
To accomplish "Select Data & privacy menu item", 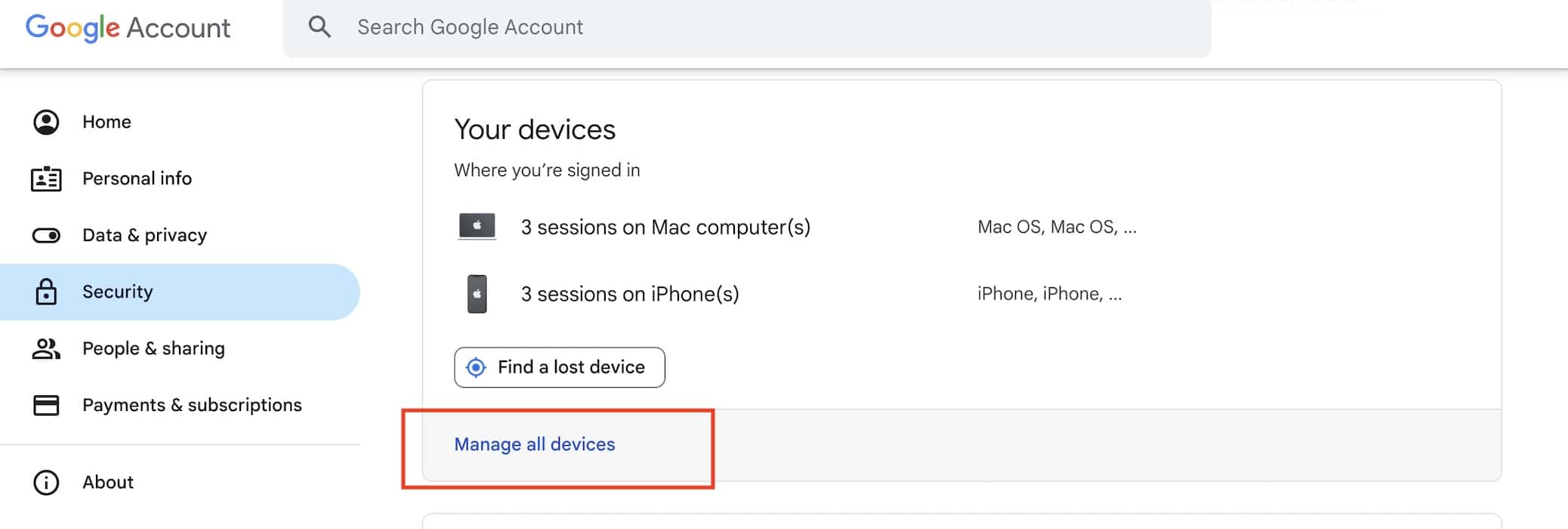I will pos(144,235).
